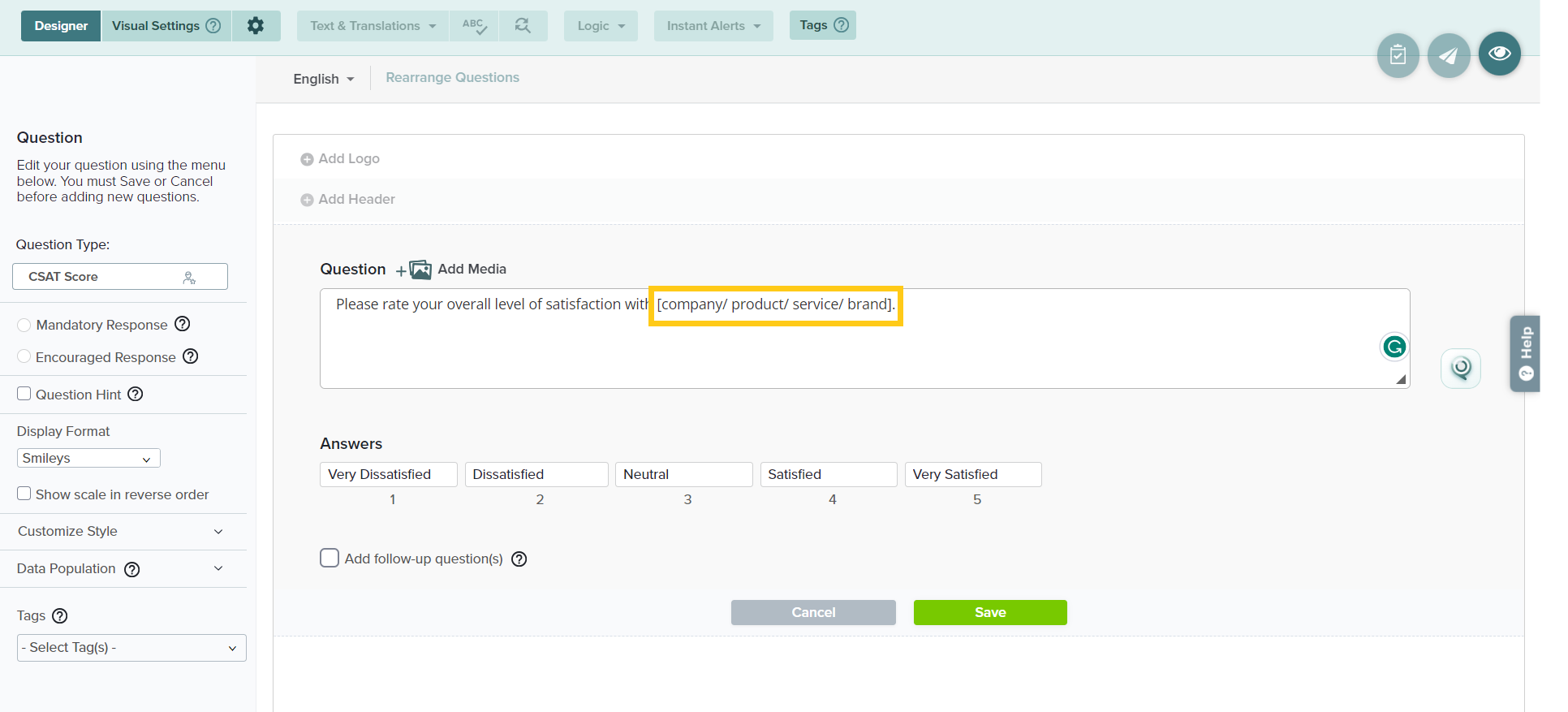
Task: Enable the Question Hint checkbox
Action: [x=24, y=394]
